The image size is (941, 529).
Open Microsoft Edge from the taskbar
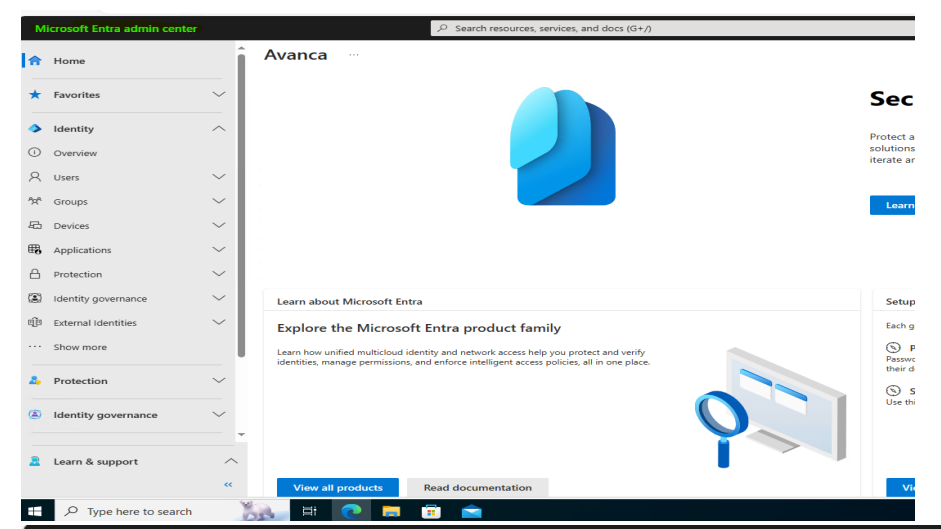coord(351,511)
